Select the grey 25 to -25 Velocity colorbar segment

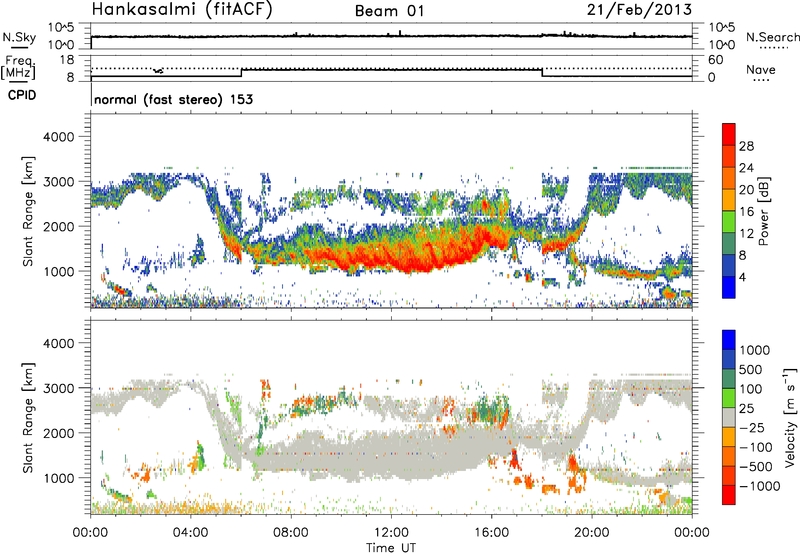[729, 418]
